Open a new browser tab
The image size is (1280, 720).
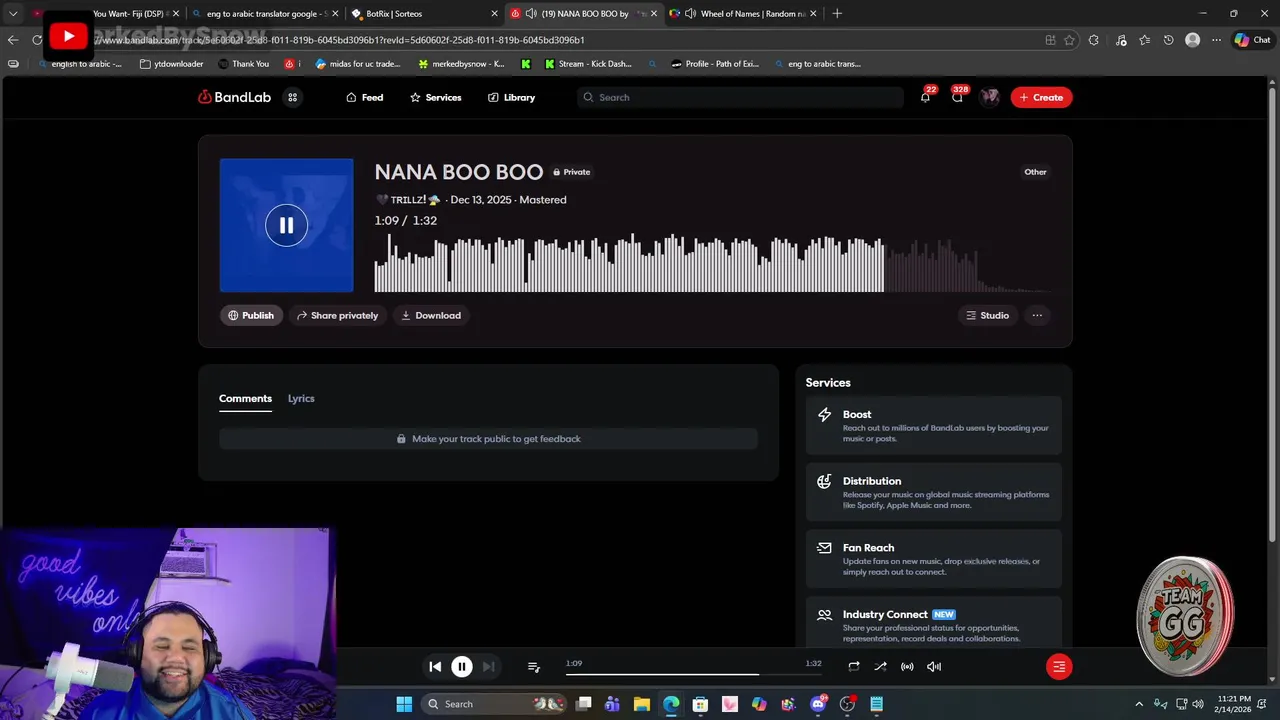(837, 14)
